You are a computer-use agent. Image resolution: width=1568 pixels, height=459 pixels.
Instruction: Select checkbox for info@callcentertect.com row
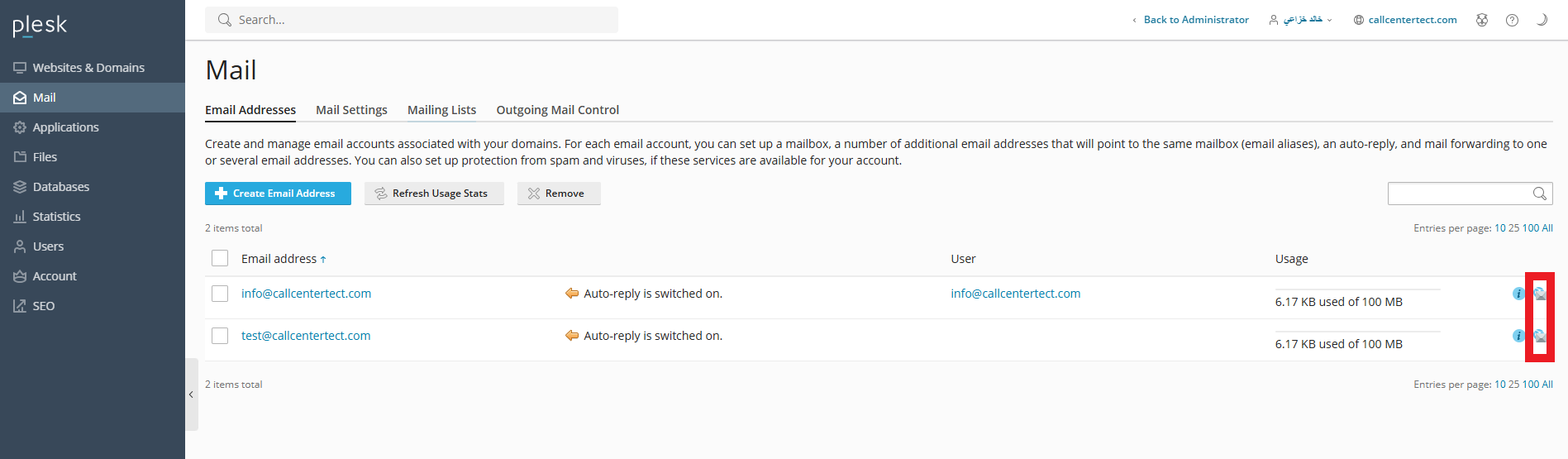pos(220,294)
